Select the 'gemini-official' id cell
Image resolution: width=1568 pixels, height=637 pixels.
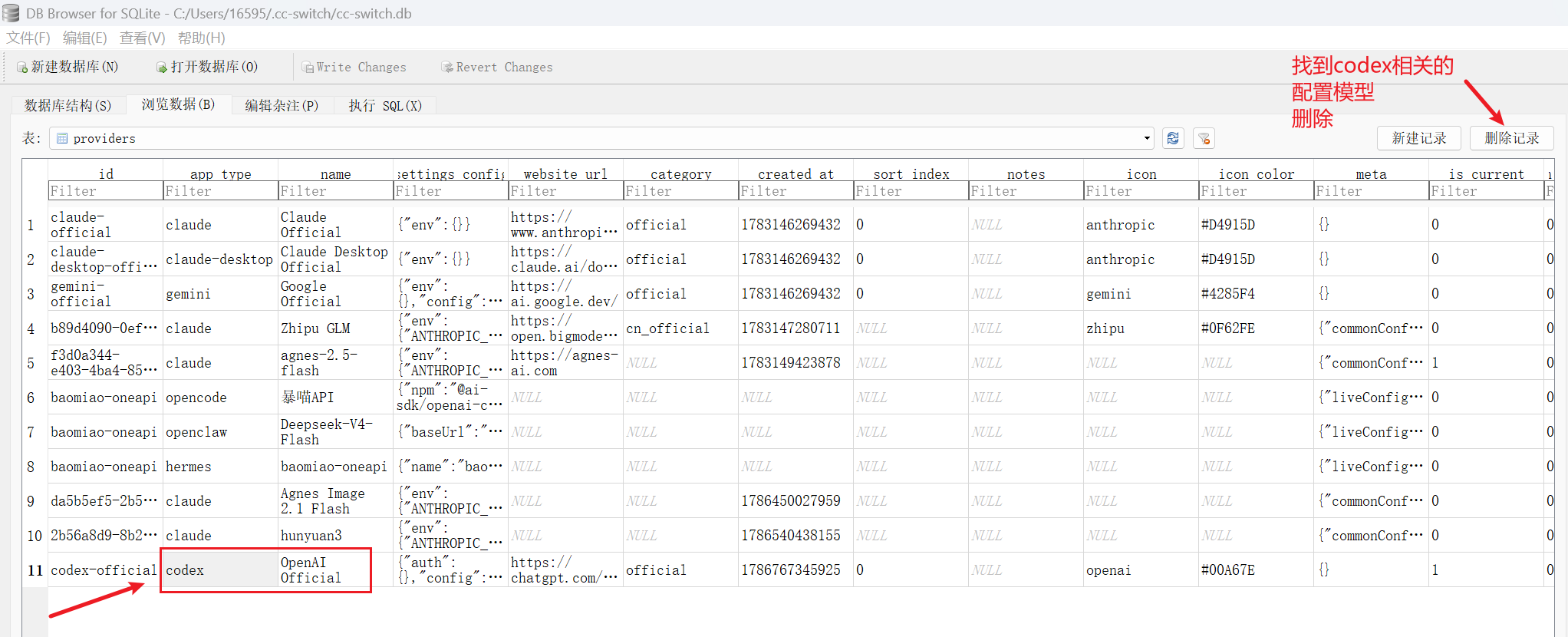(105, 294)
